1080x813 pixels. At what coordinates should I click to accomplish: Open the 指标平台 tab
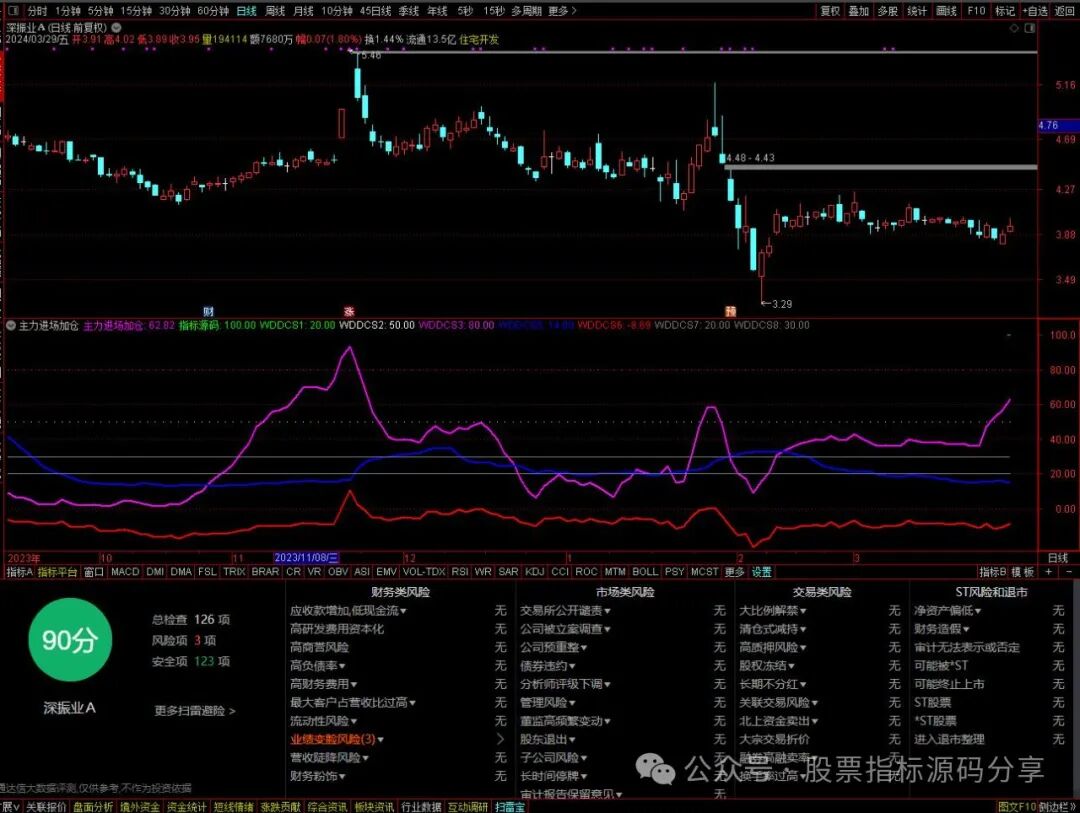coord(57,572)
